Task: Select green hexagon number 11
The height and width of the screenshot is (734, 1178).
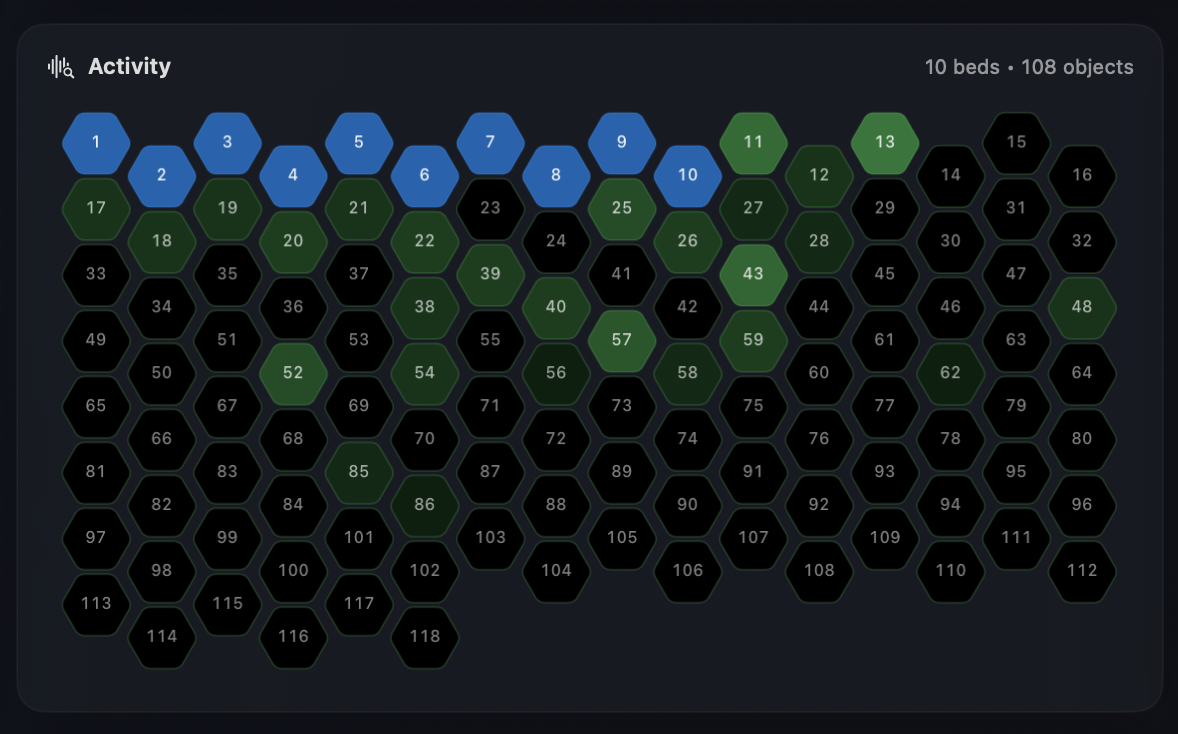Action: click(753, 142)
